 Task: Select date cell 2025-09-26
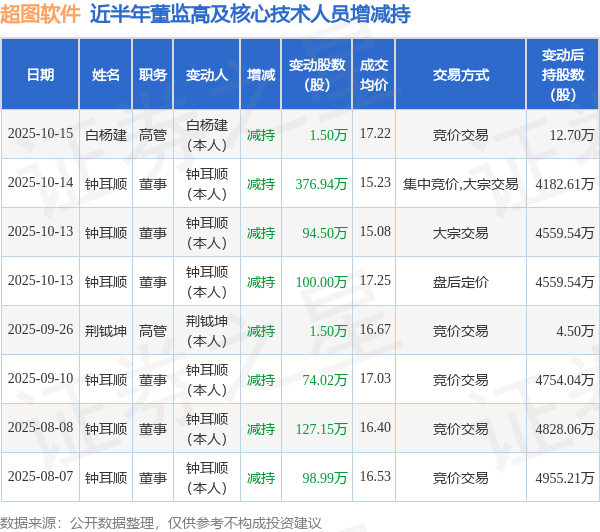[40, 330]
